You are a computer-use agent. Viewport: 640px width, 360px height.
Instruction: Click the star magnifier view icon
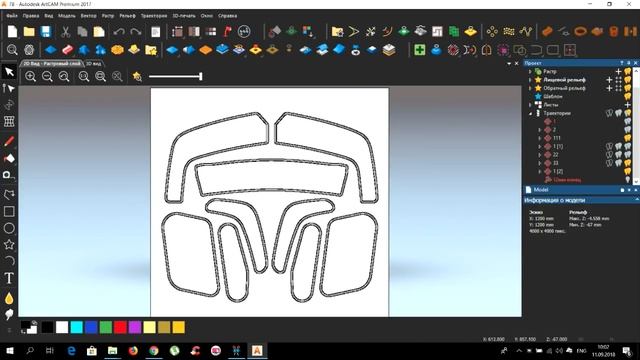point(137,76)
